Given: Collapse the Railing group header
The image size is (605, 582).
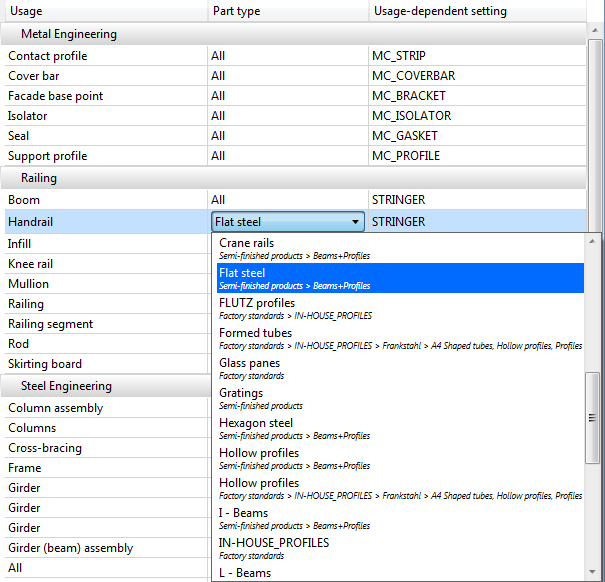Looking at the screenshot, I should (x=39, y=178).
